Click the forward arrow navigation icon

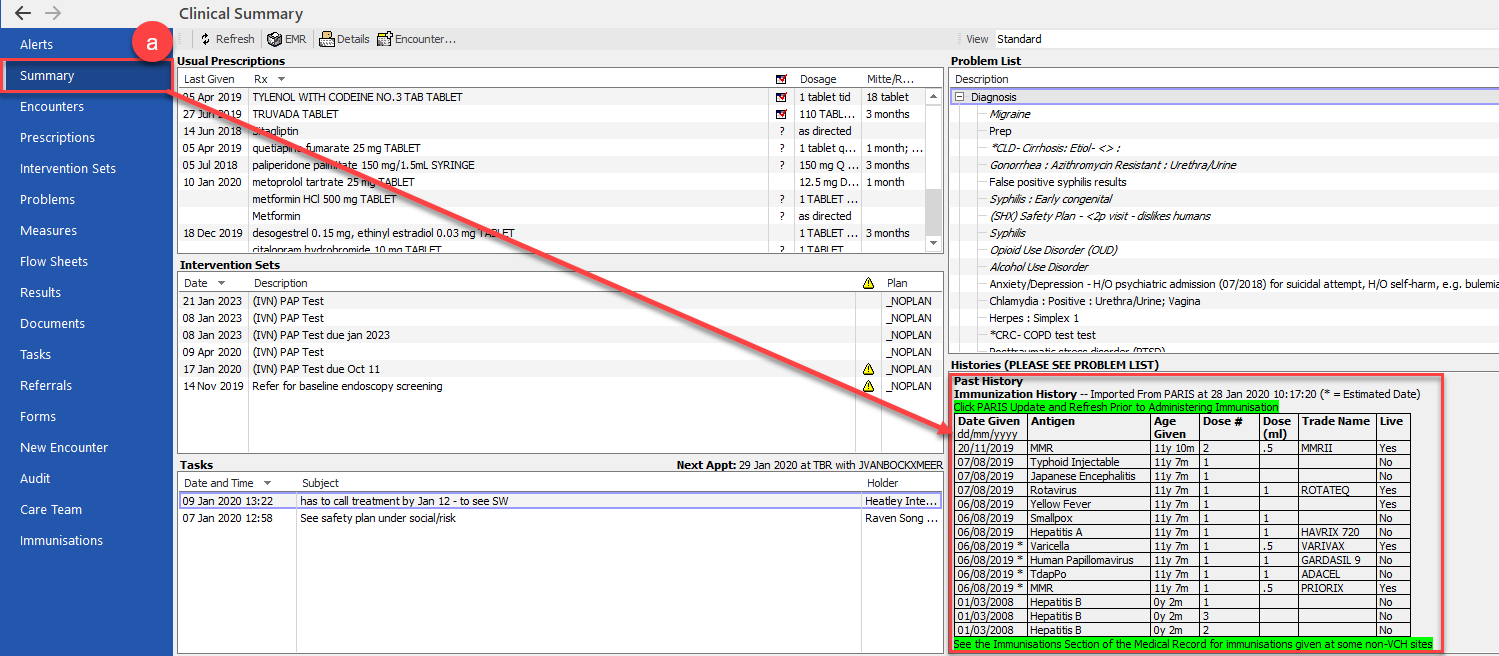(x=54, y=13)
